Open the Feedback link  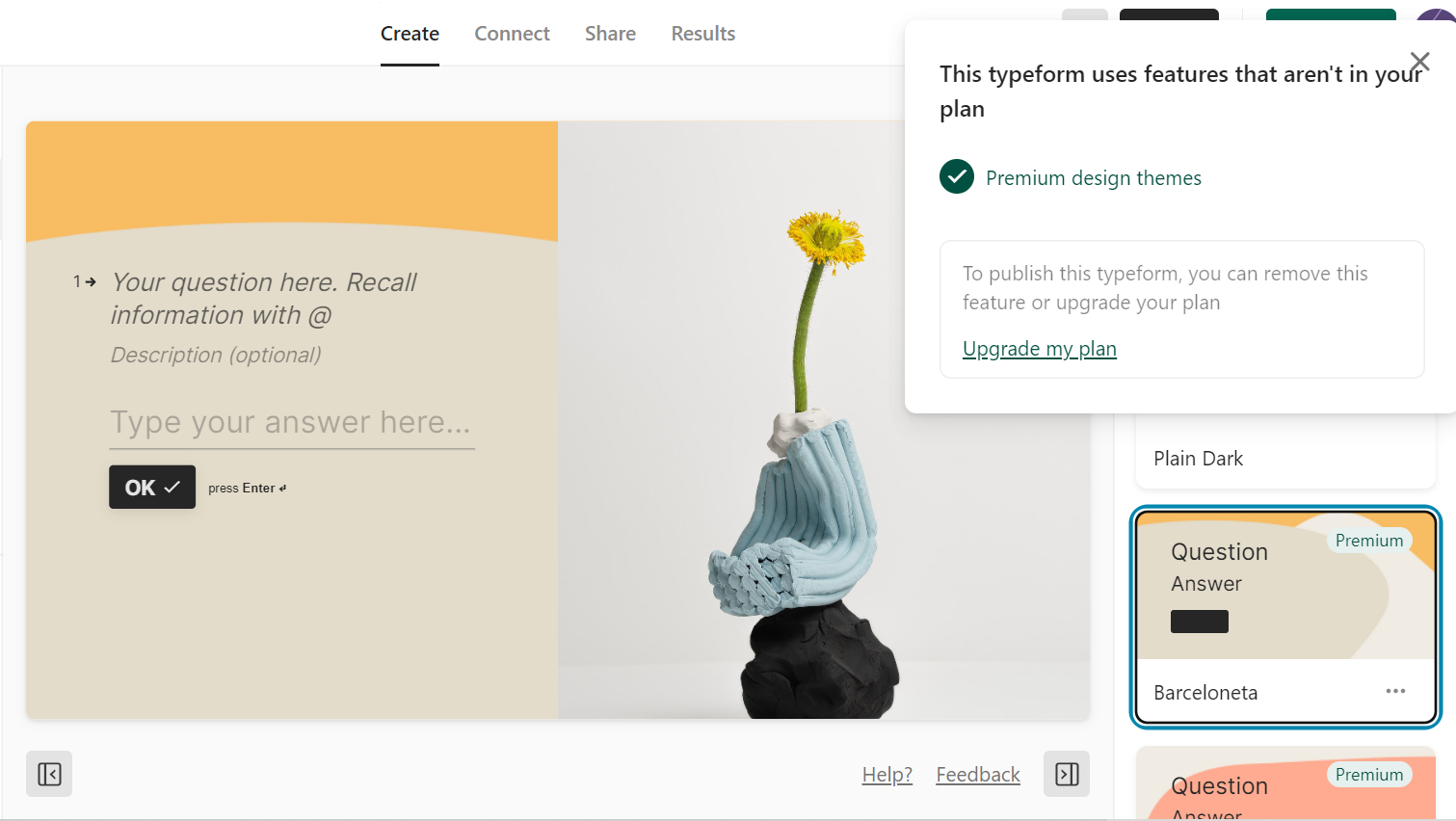(x=978, y=775)
